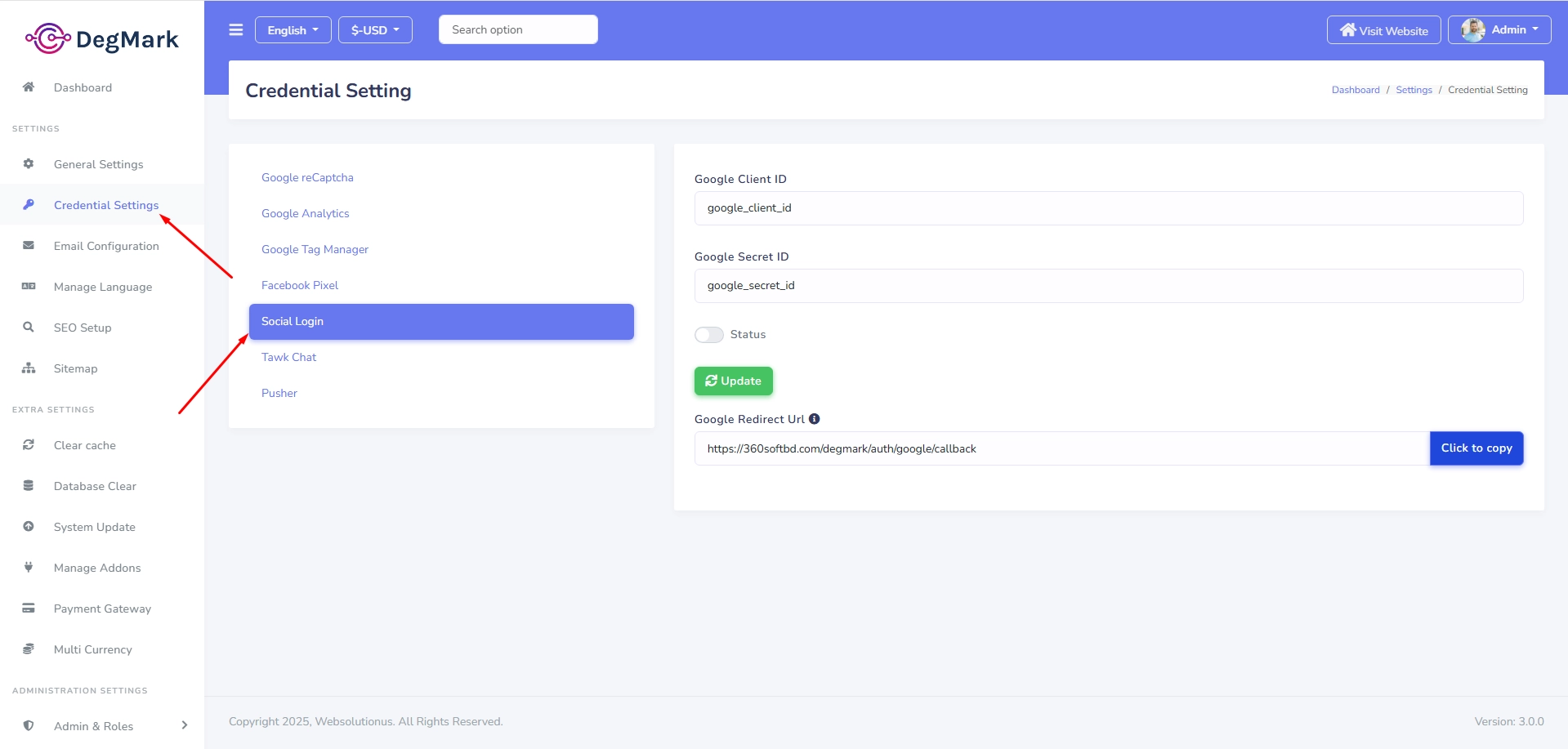The width and height of the screenshot is (1568, 749).
Task: Click the Click to copy button
Action: (1476, 448)
